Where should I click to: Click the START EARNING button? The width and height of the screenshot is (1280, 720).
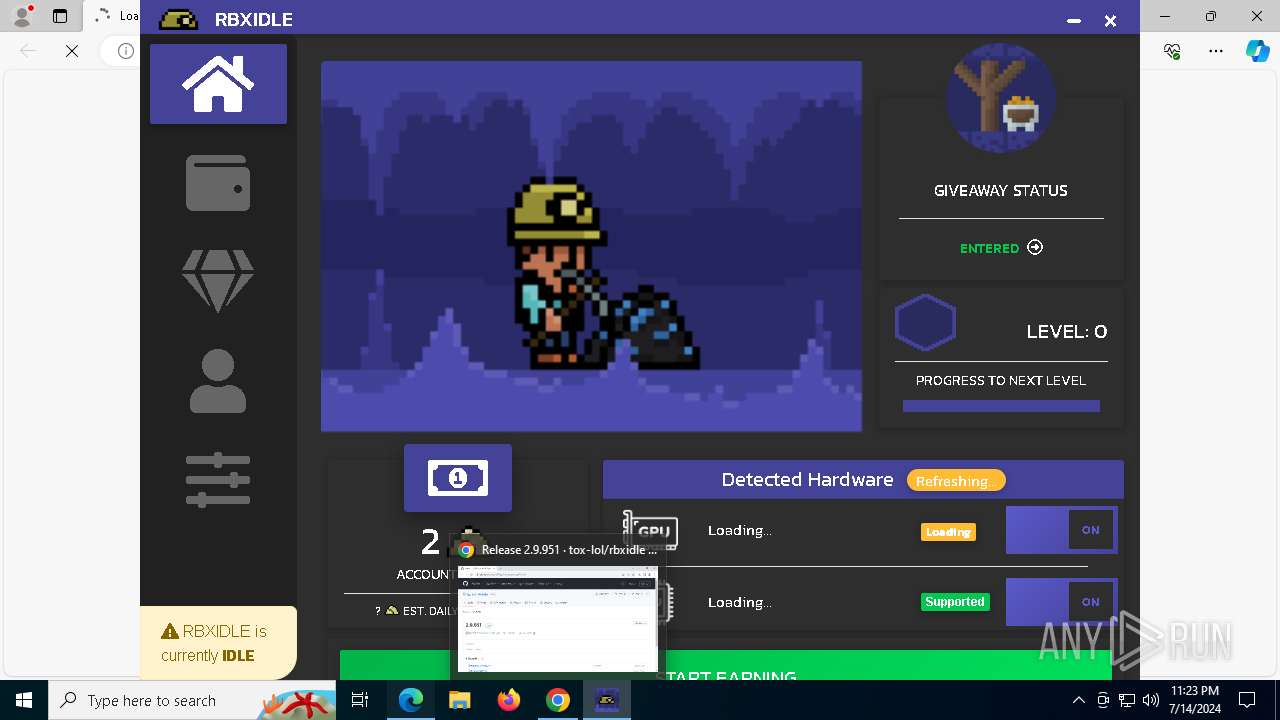(x=726, y=665)
